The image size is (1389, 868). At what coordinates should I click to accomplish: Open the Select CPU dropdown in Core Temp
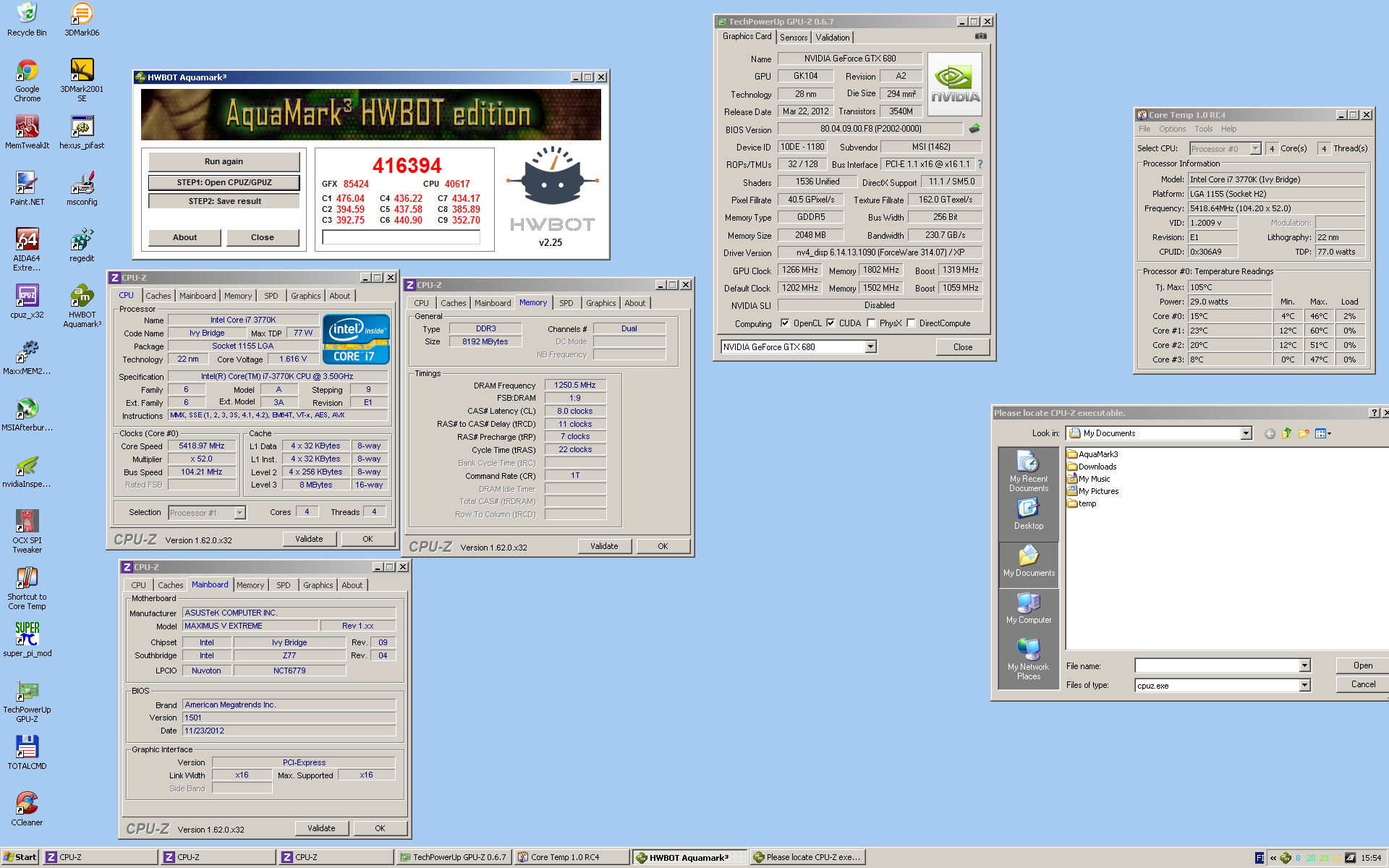(1255, 149)
